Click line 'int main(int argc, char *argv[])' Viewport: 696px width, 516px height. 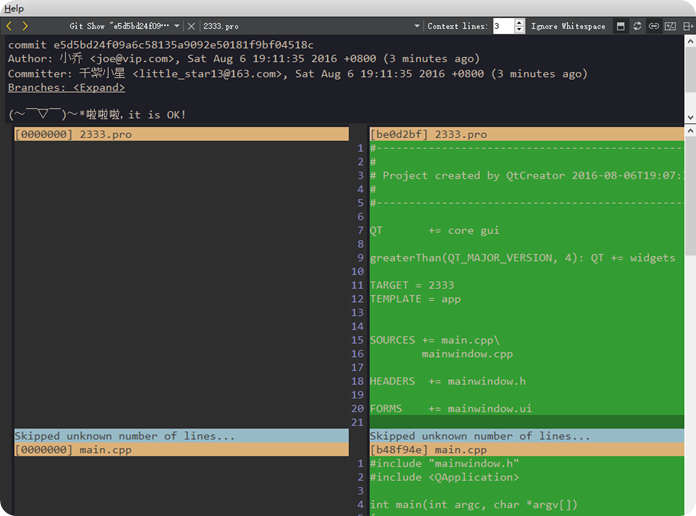[x=474, y=504]
